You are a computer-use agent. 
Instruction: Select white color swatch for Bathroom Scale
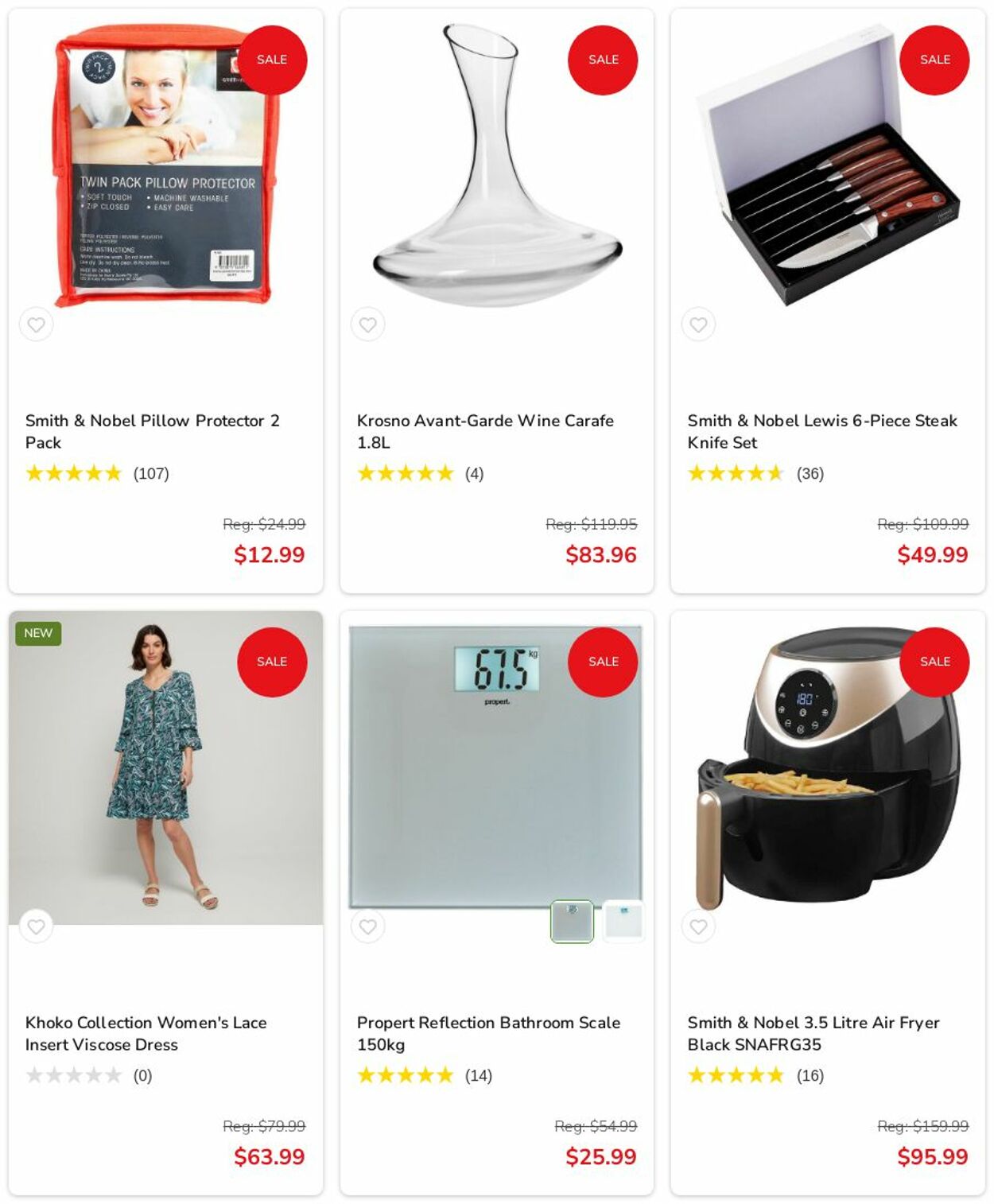pos(623,921)
